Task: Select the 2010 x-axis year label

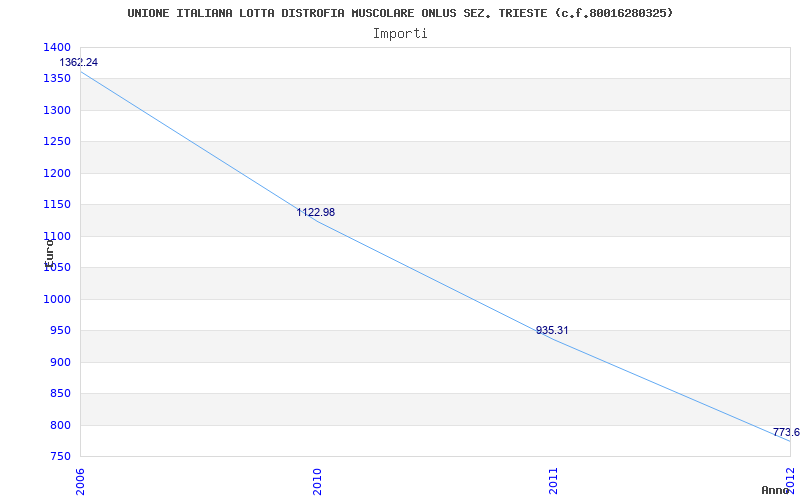Action: tap(317, 481)
